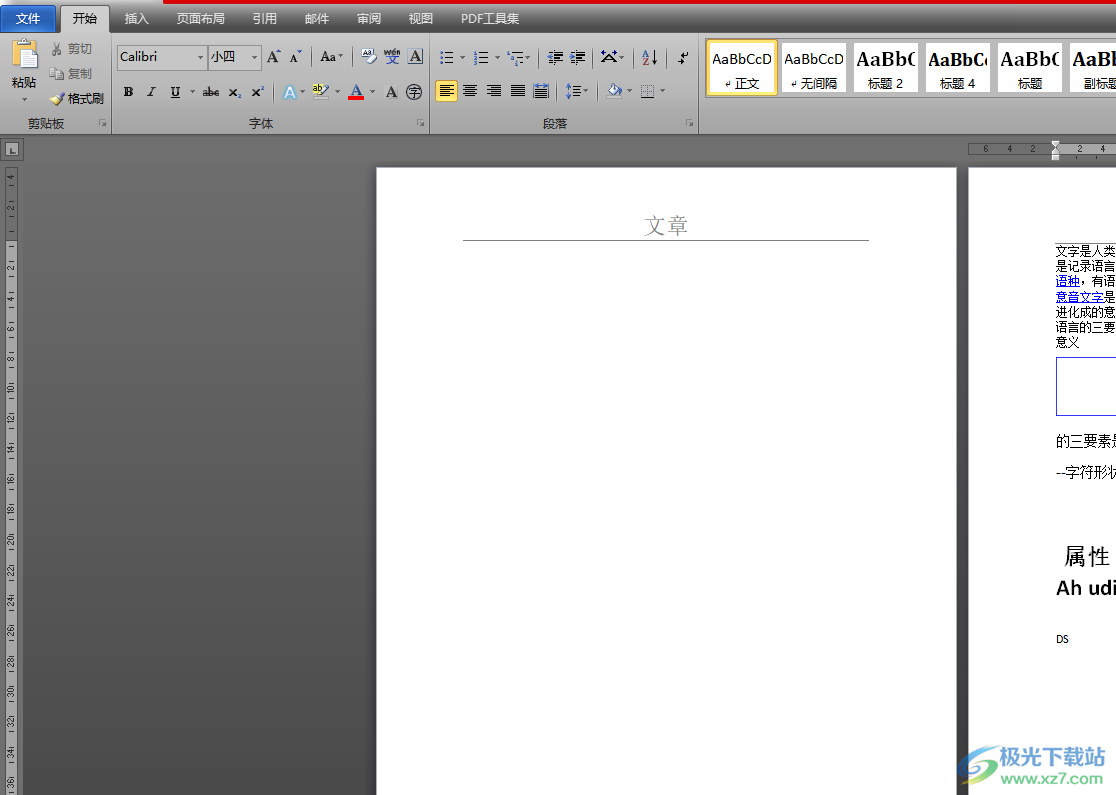Justify paragraph text
1116x795 pixels.
tap(517, 90)
